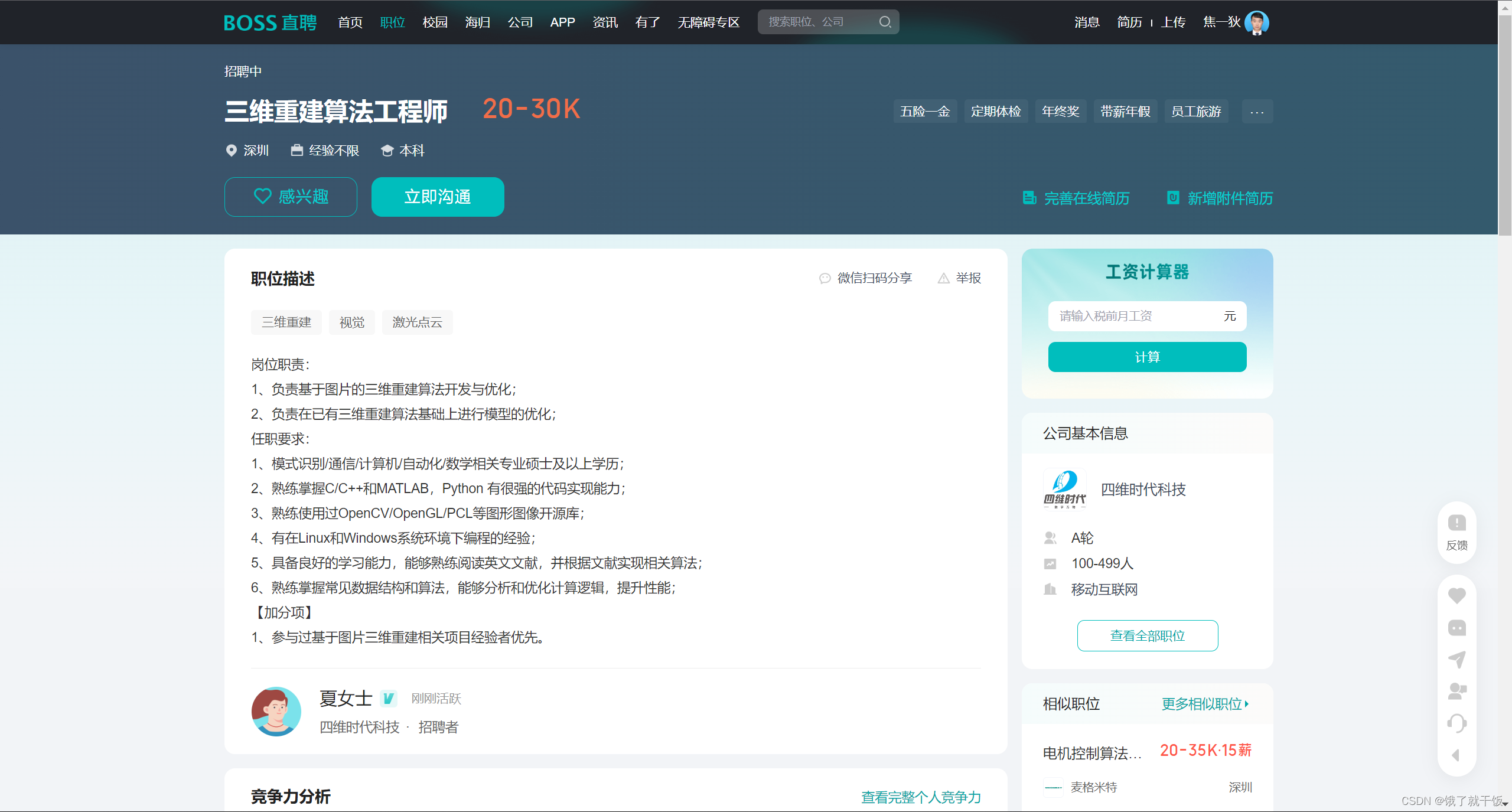Click the 完善在线简历 document icon

[x=1029, y=198]
